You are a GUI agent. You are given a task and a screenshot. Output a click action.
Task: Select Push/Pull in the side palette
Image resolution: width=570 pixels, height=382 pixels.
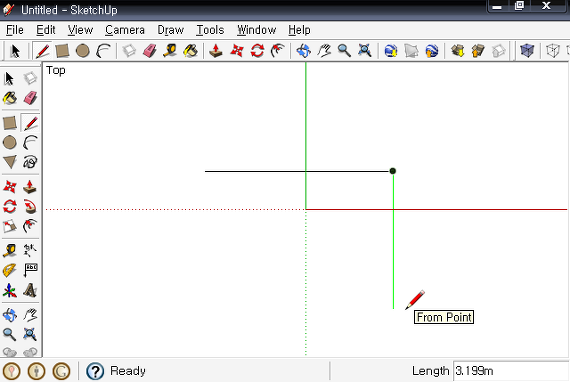coord(30,187)
